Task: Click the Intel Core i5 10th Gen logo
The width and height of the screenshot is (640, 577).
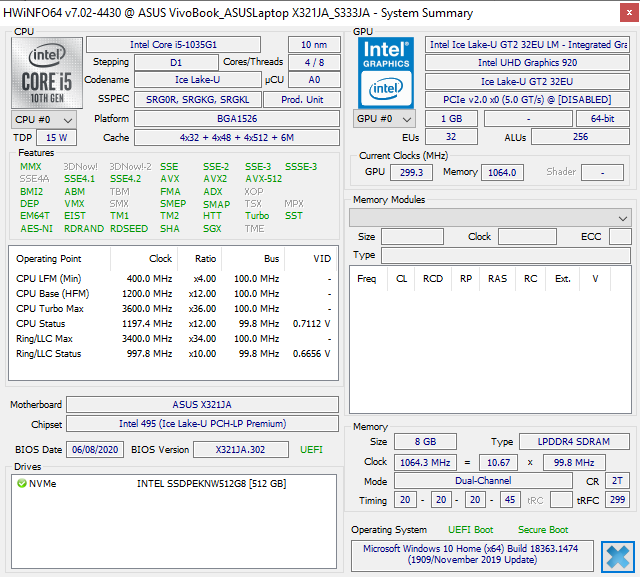Action: (x=45, y=73)
